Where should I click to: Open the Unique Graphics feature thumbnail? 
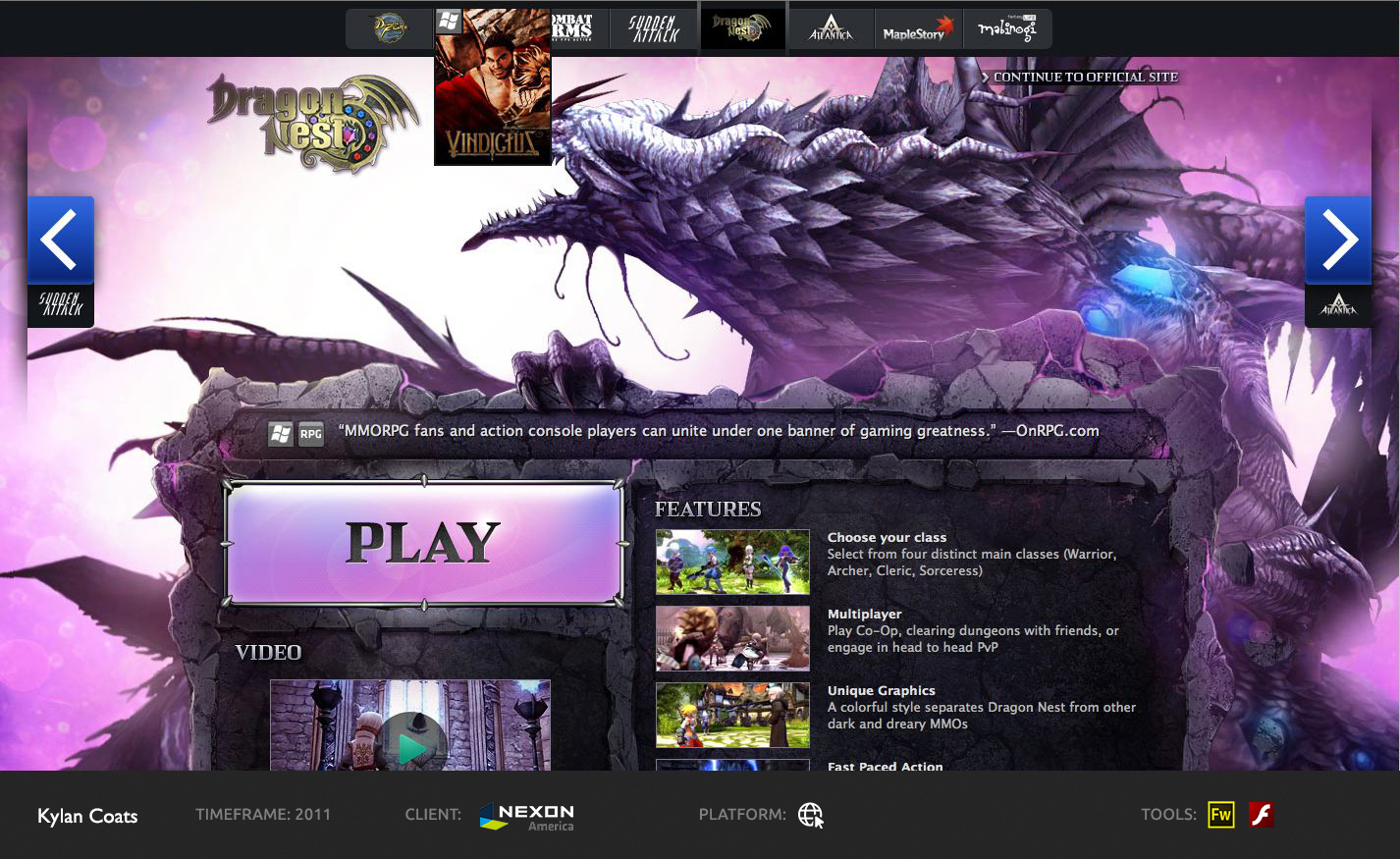[732, 715]
